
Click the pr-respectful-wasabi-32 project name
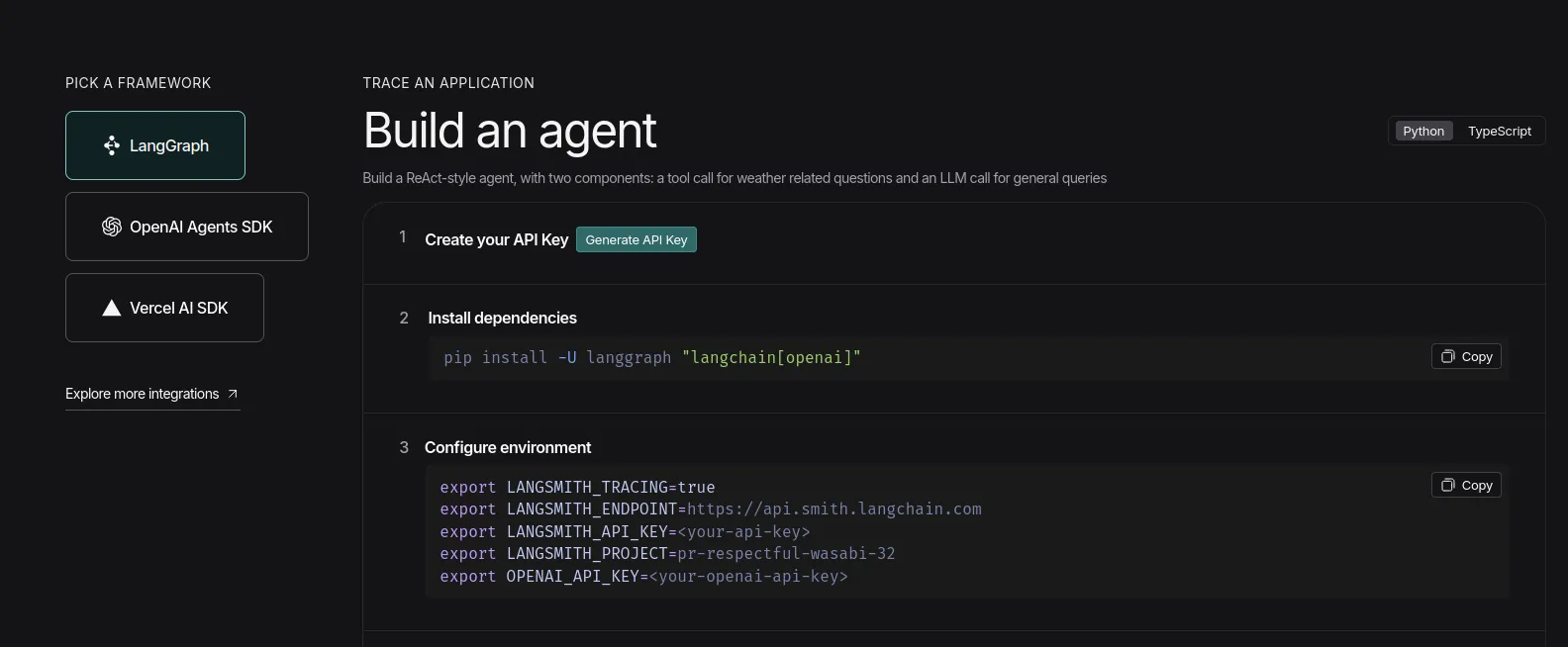[x=786, y=553]
